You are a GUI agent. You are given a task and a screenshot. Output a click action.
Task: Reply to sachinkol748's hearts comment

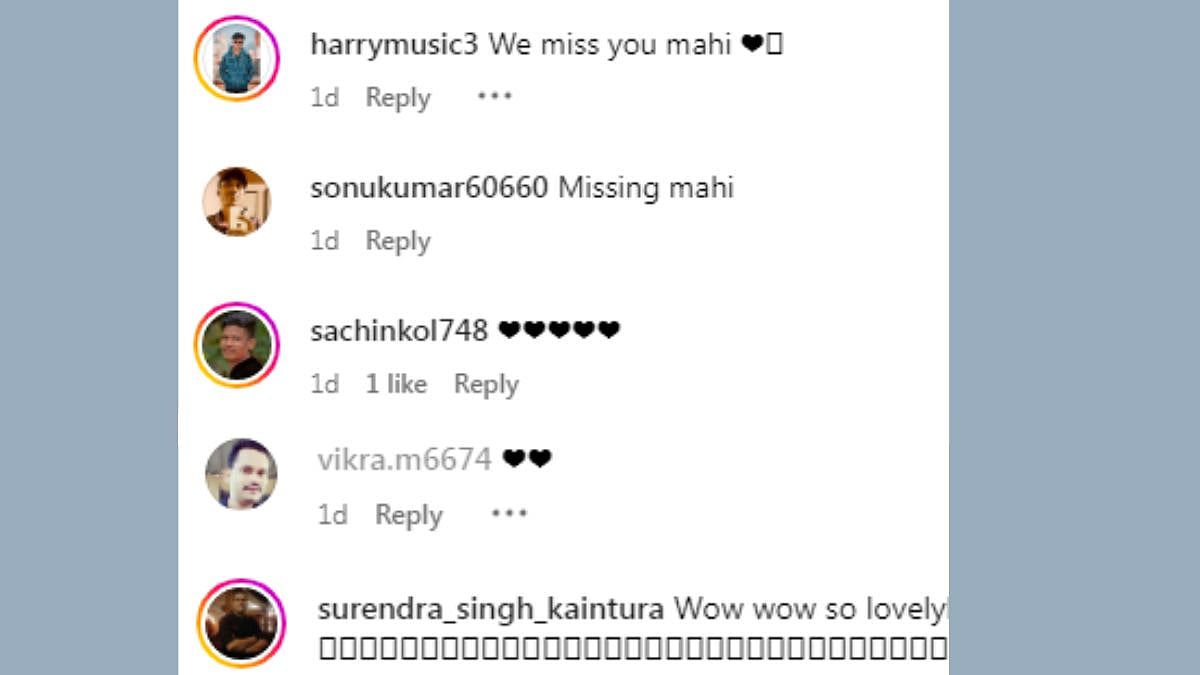point(486,384)
